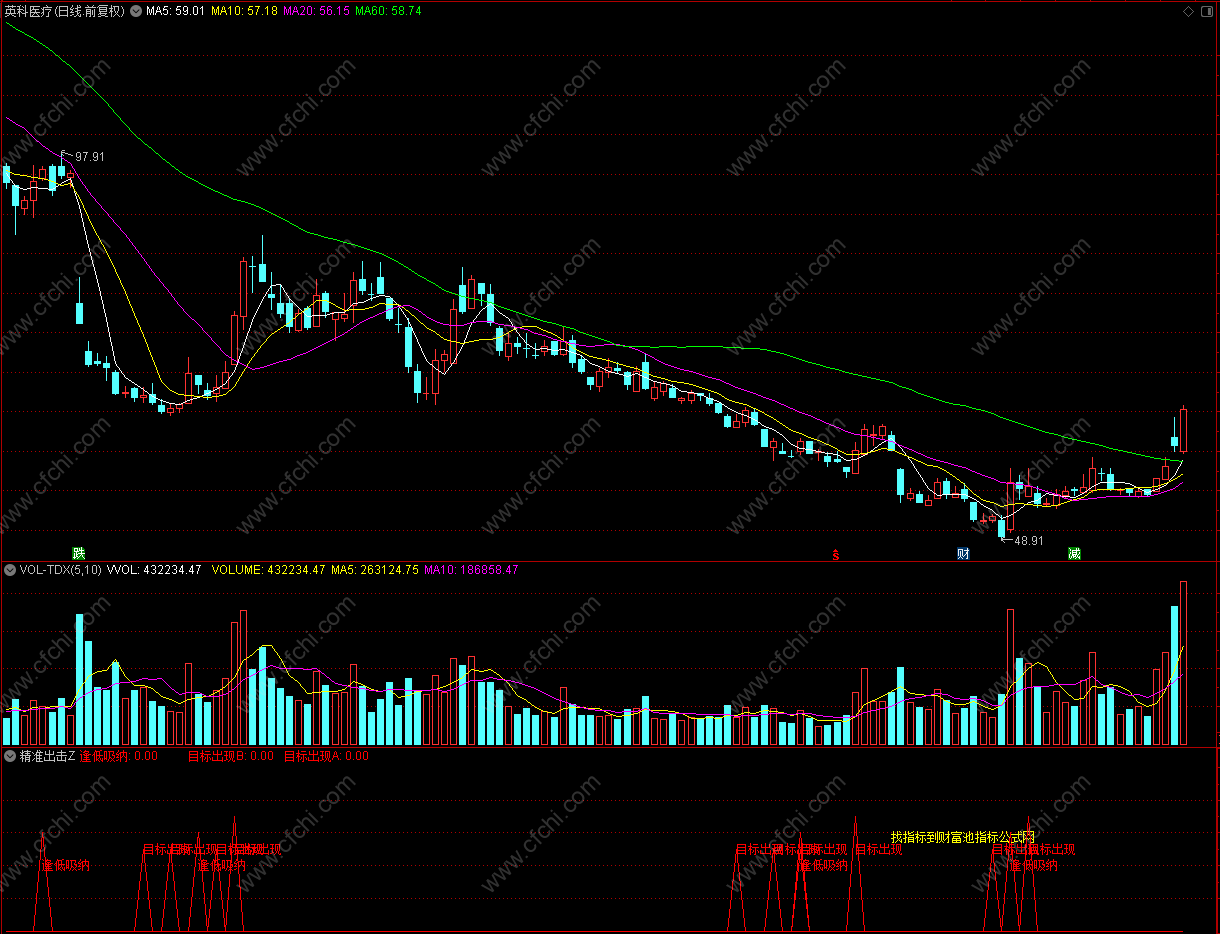Expand the 精准出击Z indicator menu arrow

pos(9,756)
